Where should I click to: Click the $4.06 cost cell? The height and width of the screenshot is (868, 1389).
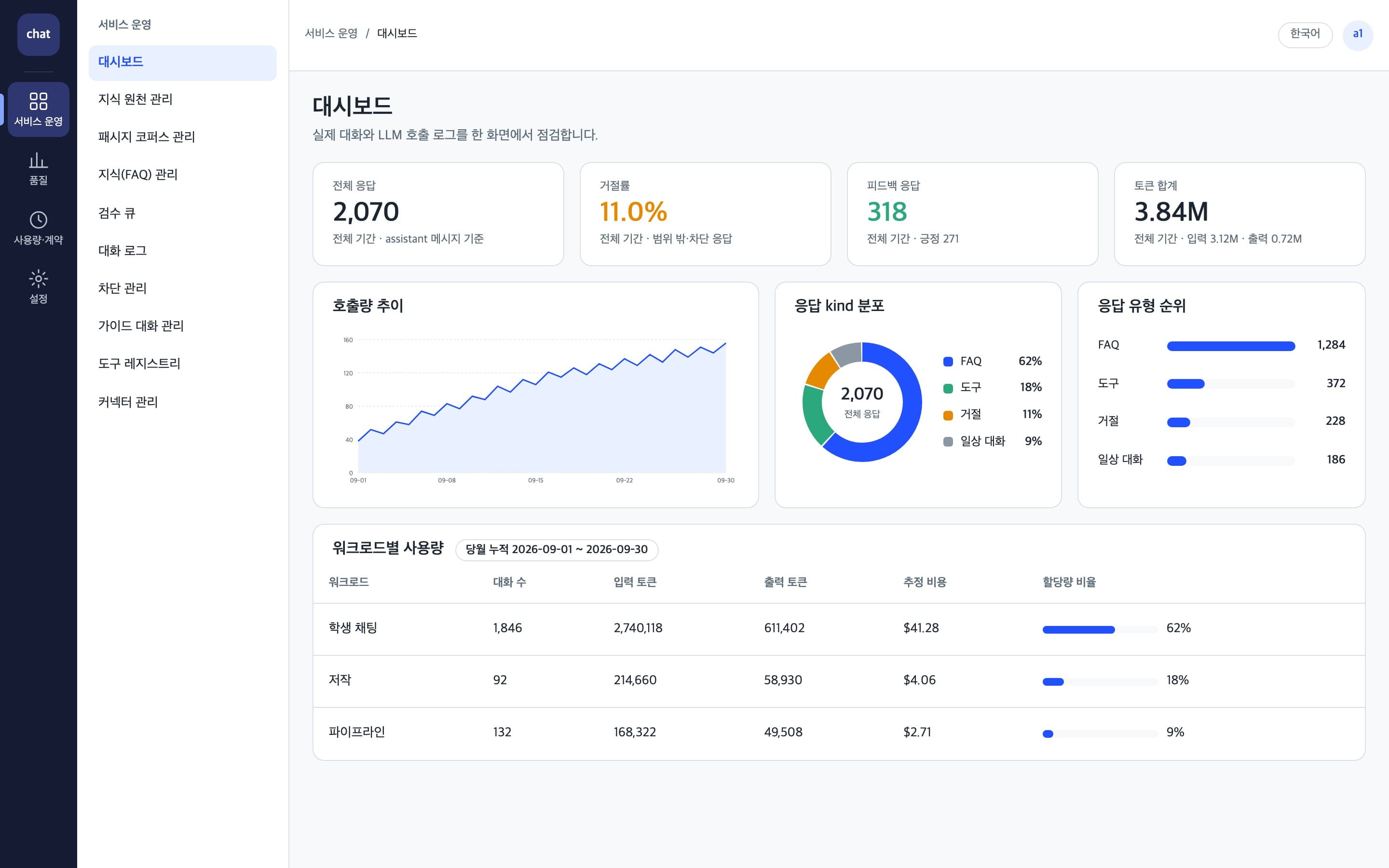(919, 680)
